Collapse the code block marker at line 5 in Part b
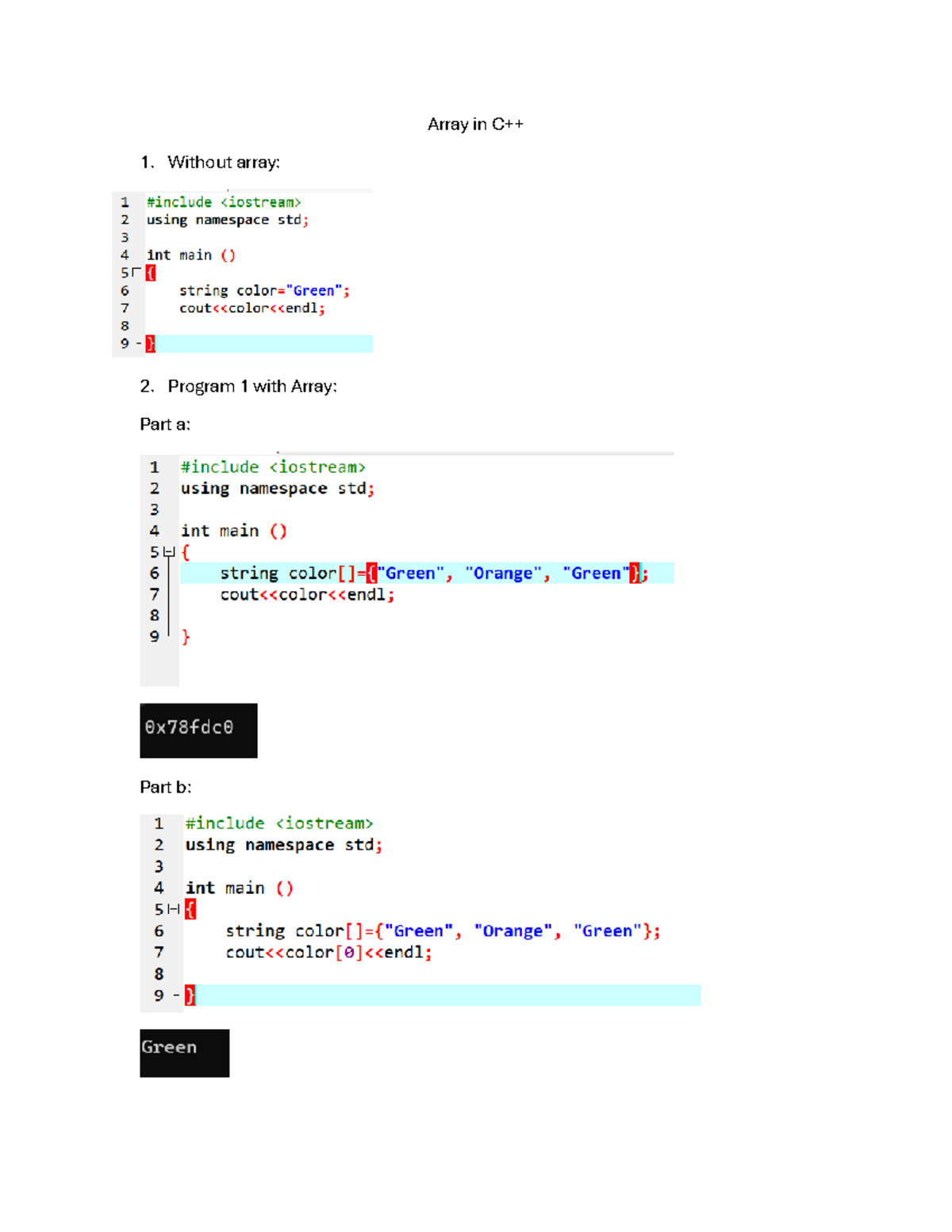Viewport: 952px width, 1232px height. [x=174, y=908]
